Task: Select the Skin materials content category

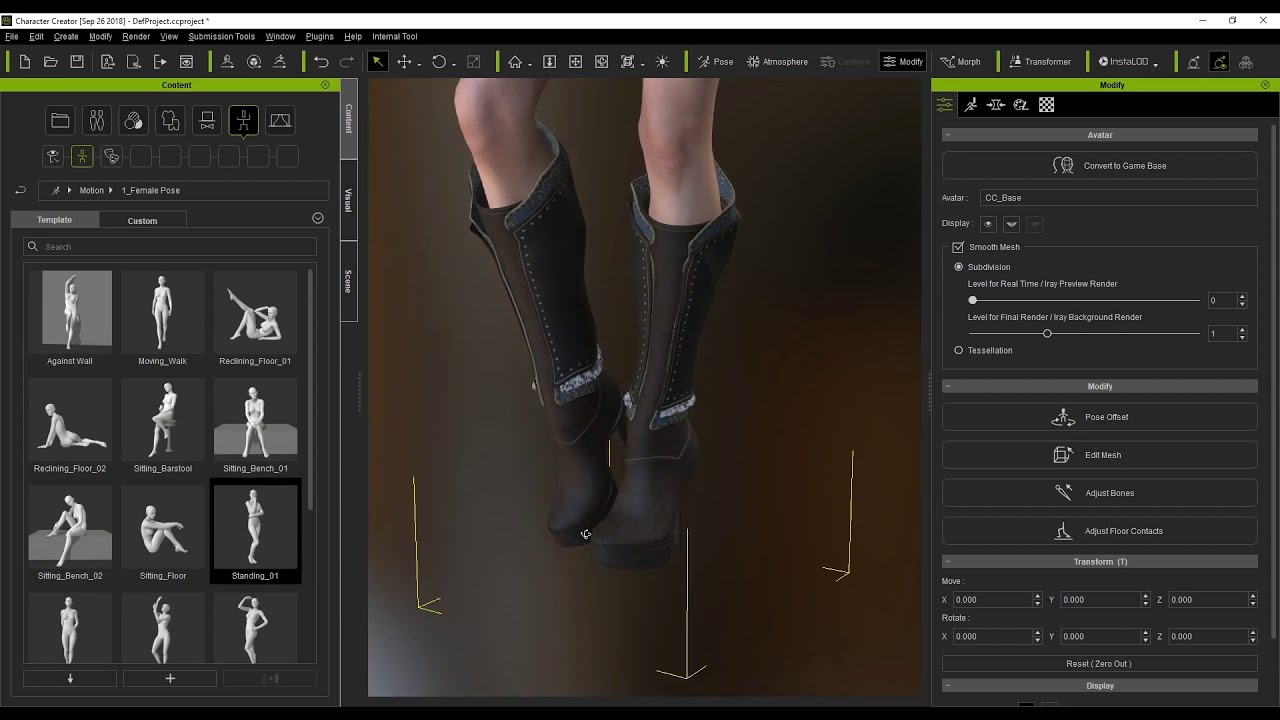Action: tap(133, 121)
